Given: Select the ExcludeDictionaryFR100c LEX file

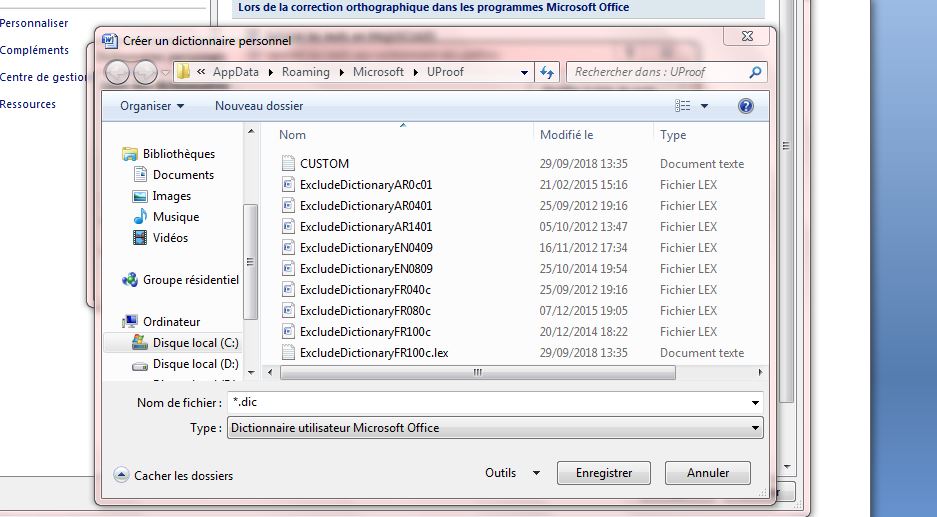Looking at the screenshot, I should (x=365, y=332).
